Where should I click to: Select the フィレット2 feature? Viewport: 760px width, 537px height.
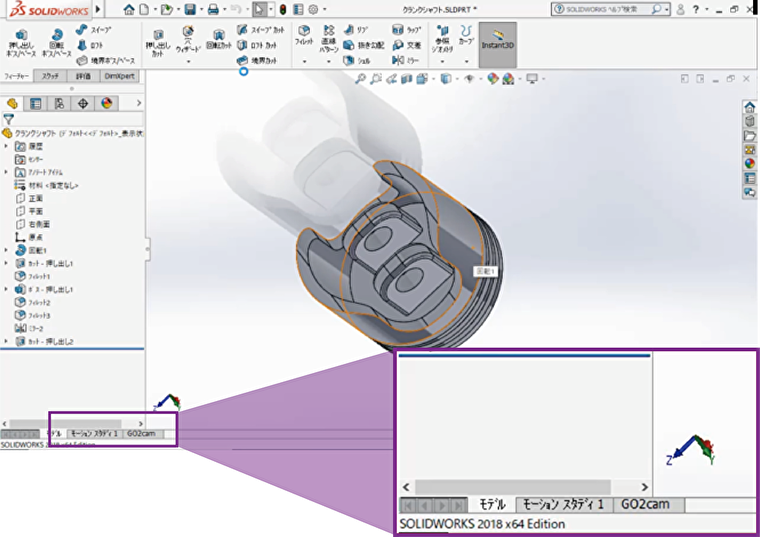click(33, 302)
